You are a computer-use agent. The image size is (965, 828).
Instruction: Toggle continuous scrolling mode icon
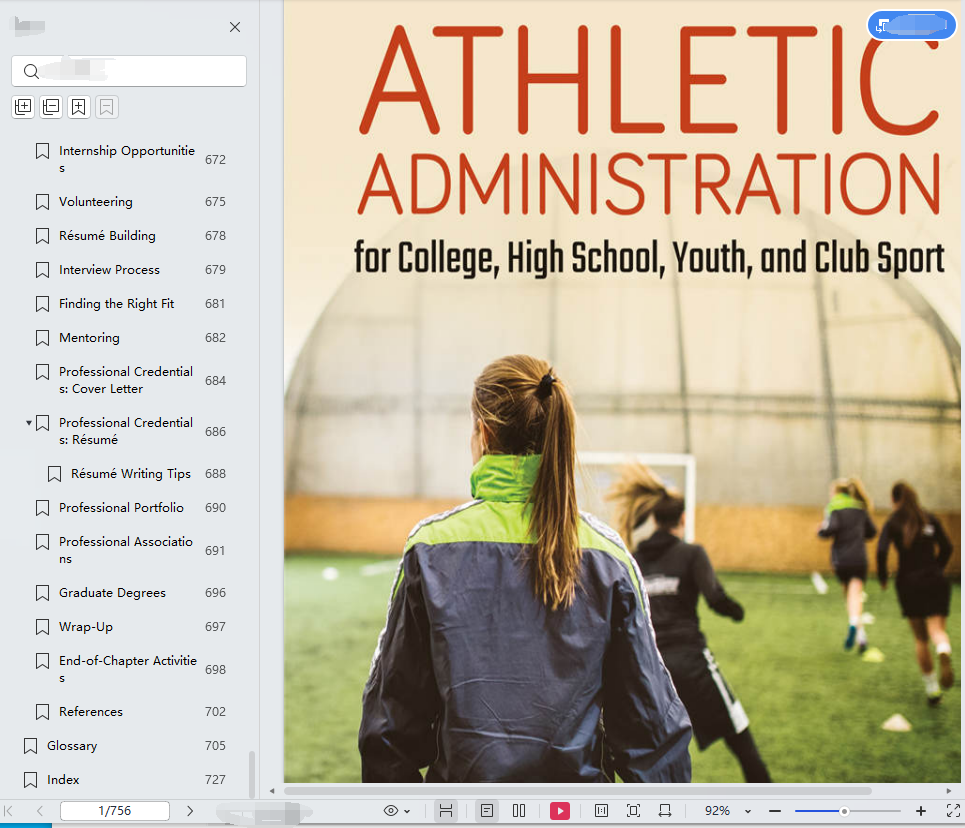(x=446, y=811)
